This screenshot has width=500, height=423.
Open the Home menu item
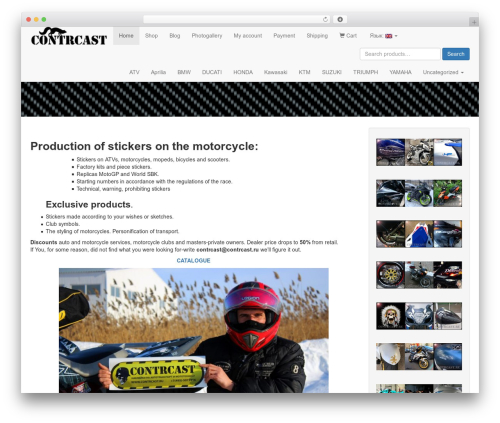coord(126,36)
